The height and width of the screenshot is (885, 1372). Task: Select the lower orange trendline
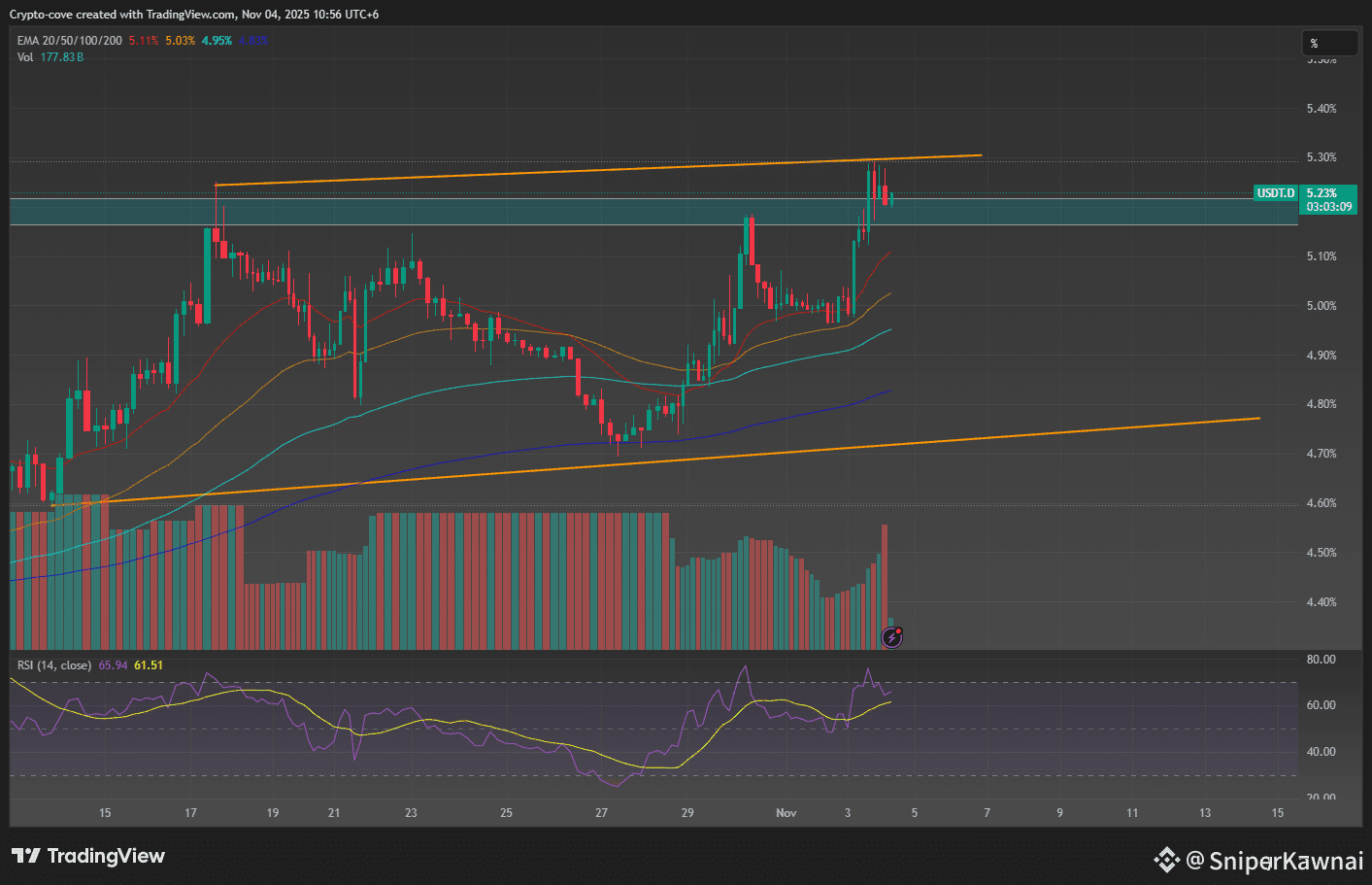pyautogui.click(x=680, y=456)
